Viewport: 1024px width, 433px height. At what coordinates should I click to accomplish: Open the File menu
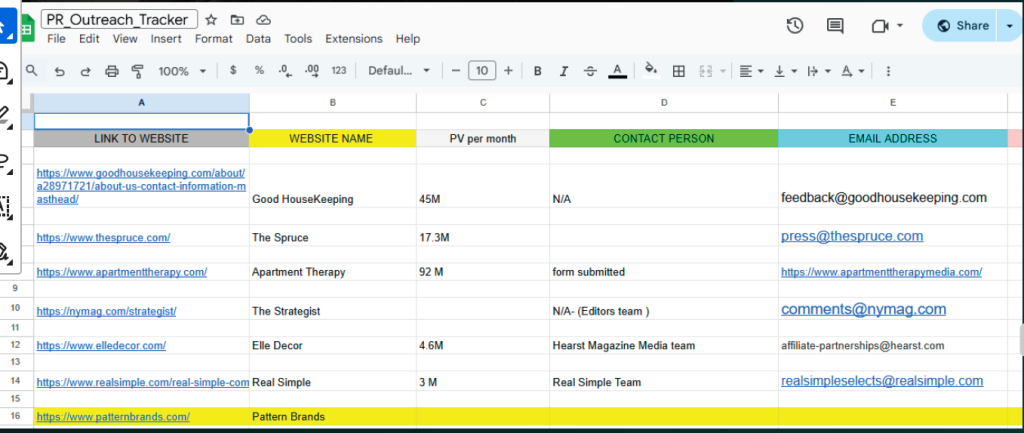(56, 39)
